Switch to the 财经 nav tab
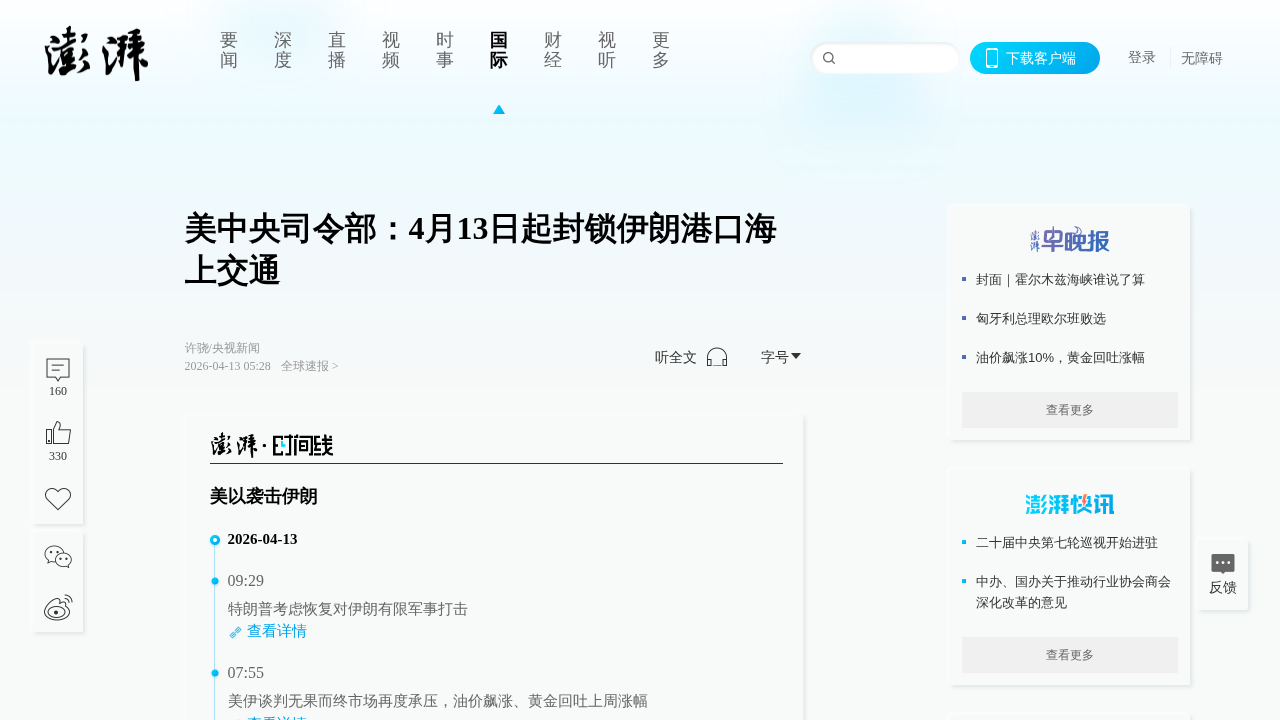This screenshot has width=1280, height=720. click(x=553, y=50)
